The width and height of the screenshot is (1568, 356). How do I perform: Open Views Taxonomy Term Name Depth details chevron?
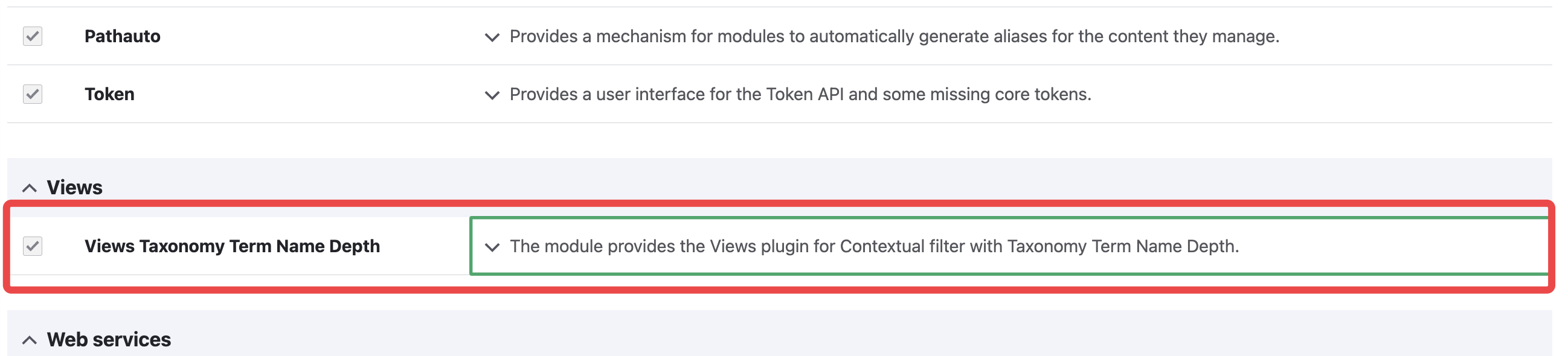pyautogui.click(x=492, y=246)
